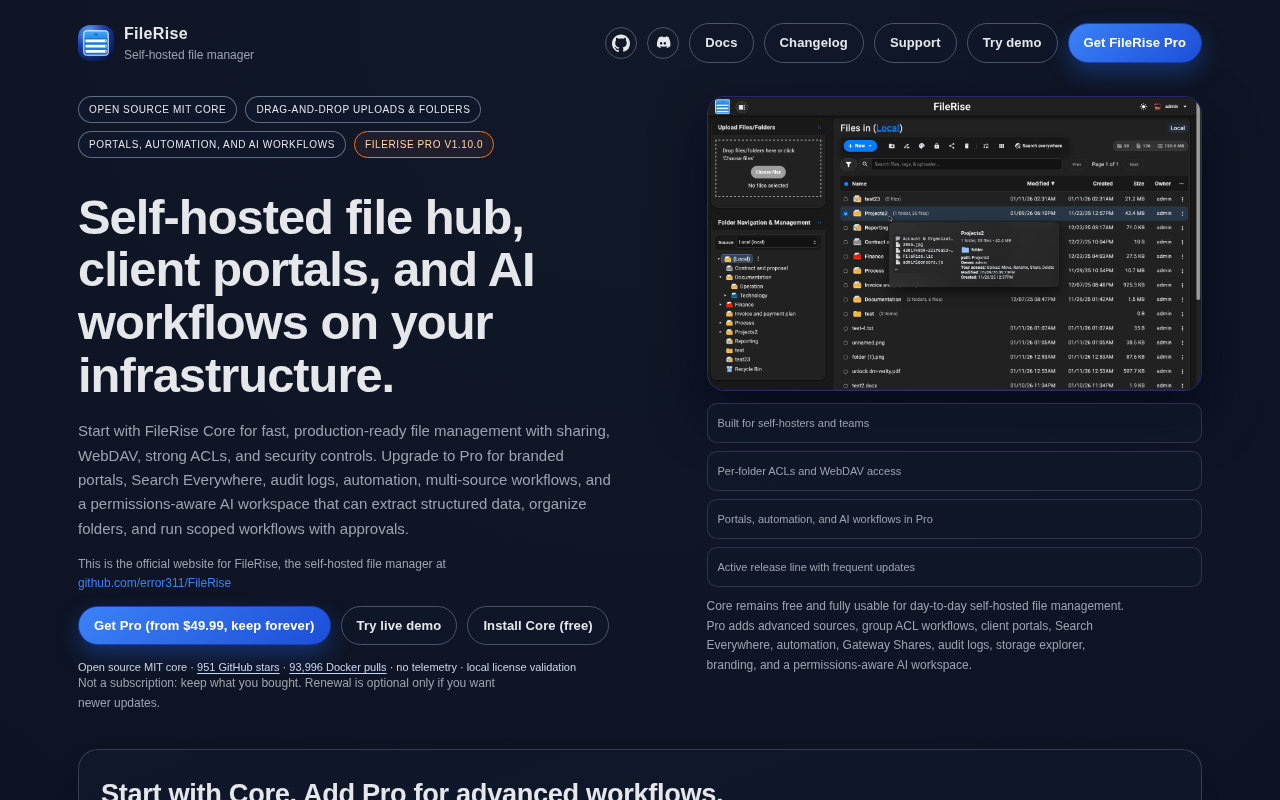Viewport: 1280px width, 800px height.
Task: Click the FileRise logo icon
Action: coord(96,43)
